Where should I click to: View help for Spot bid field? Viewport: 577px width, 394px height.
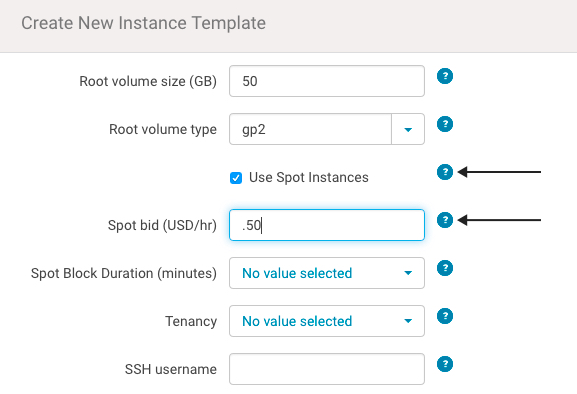tap(445, 220)
